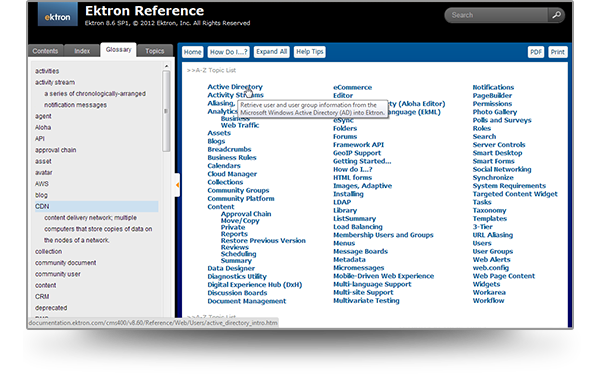Open the HTML forms link
Image resolution: width=600 pixels, height=377 pixels.
tap(352, 178)
